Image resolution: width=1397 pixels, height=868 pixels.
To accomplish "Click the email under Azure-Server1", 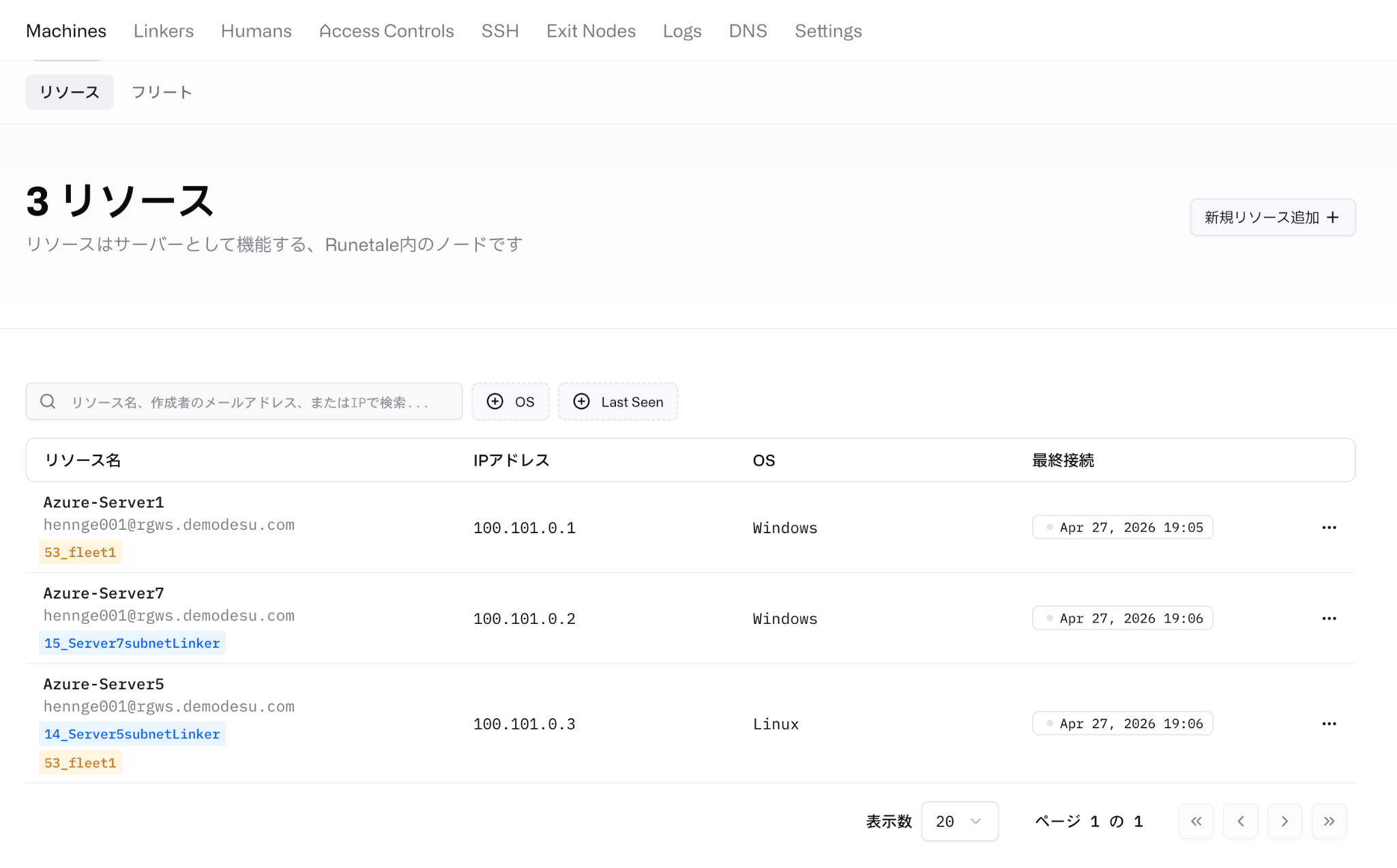I will [169, 525].
